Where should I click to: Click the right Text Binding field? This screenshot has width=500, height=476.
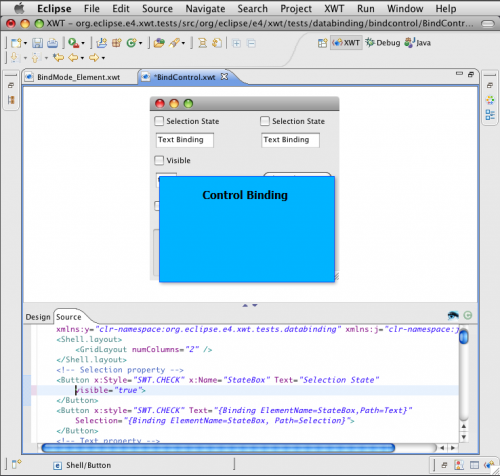(x=290, y=140)
